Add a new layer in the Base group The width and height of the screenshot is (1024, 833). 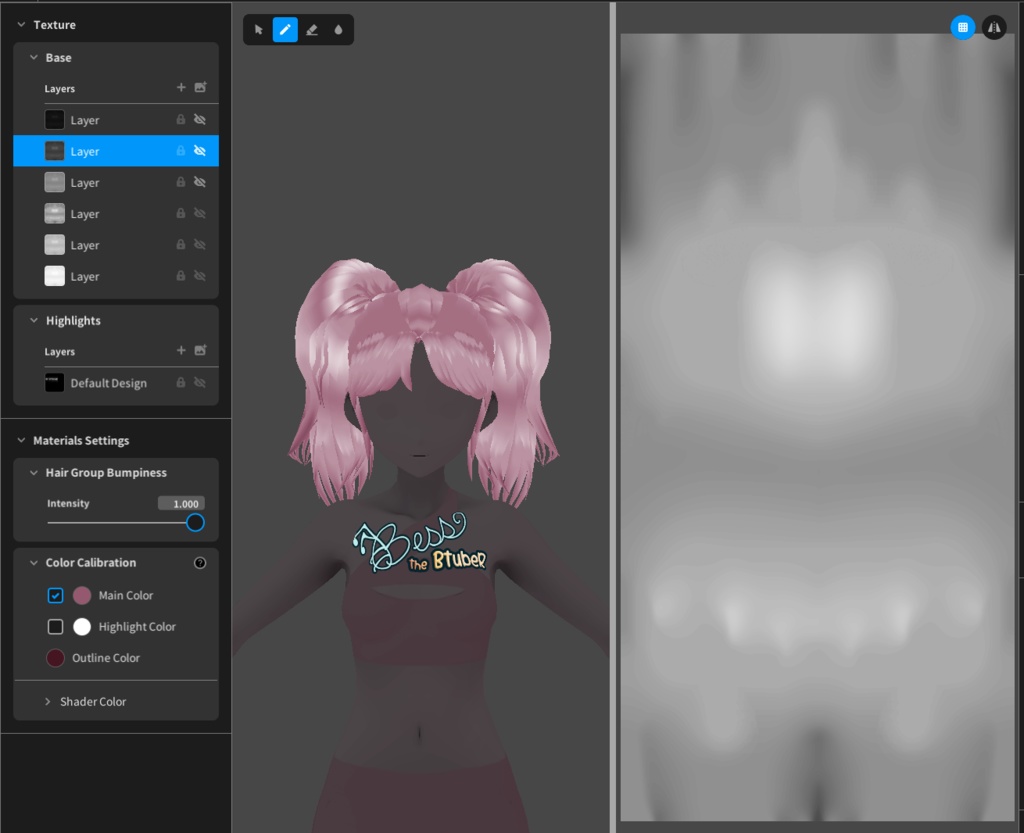coord(181,88)
